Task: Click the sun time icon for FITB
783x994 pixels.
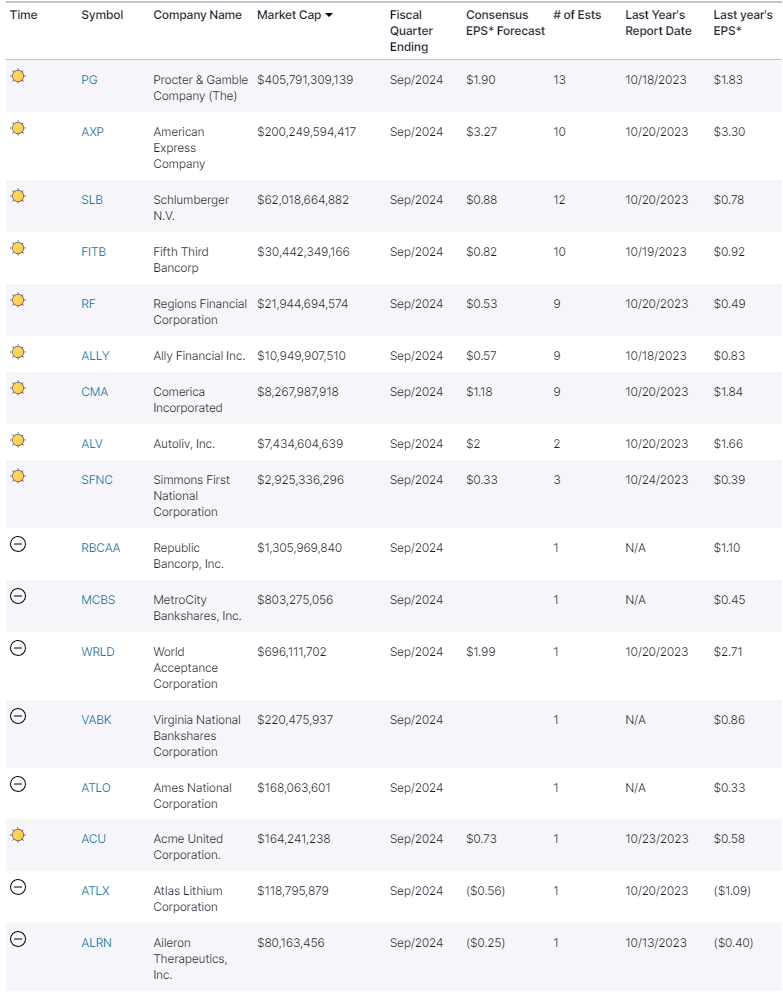Action: [18, 248]
